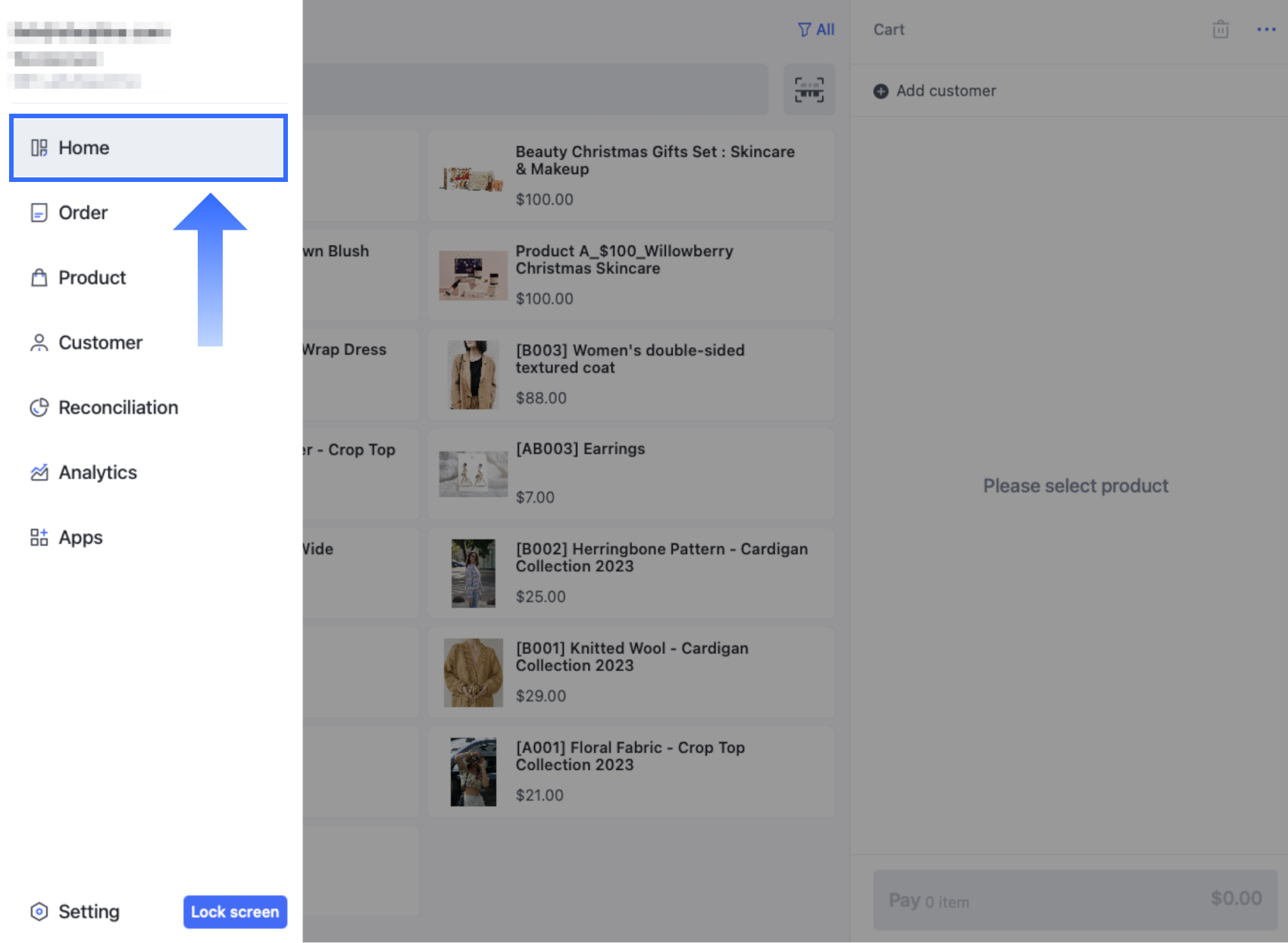Click the Reconciliation pie chart icon
The image size is (1288, 943).
point(39,408)
